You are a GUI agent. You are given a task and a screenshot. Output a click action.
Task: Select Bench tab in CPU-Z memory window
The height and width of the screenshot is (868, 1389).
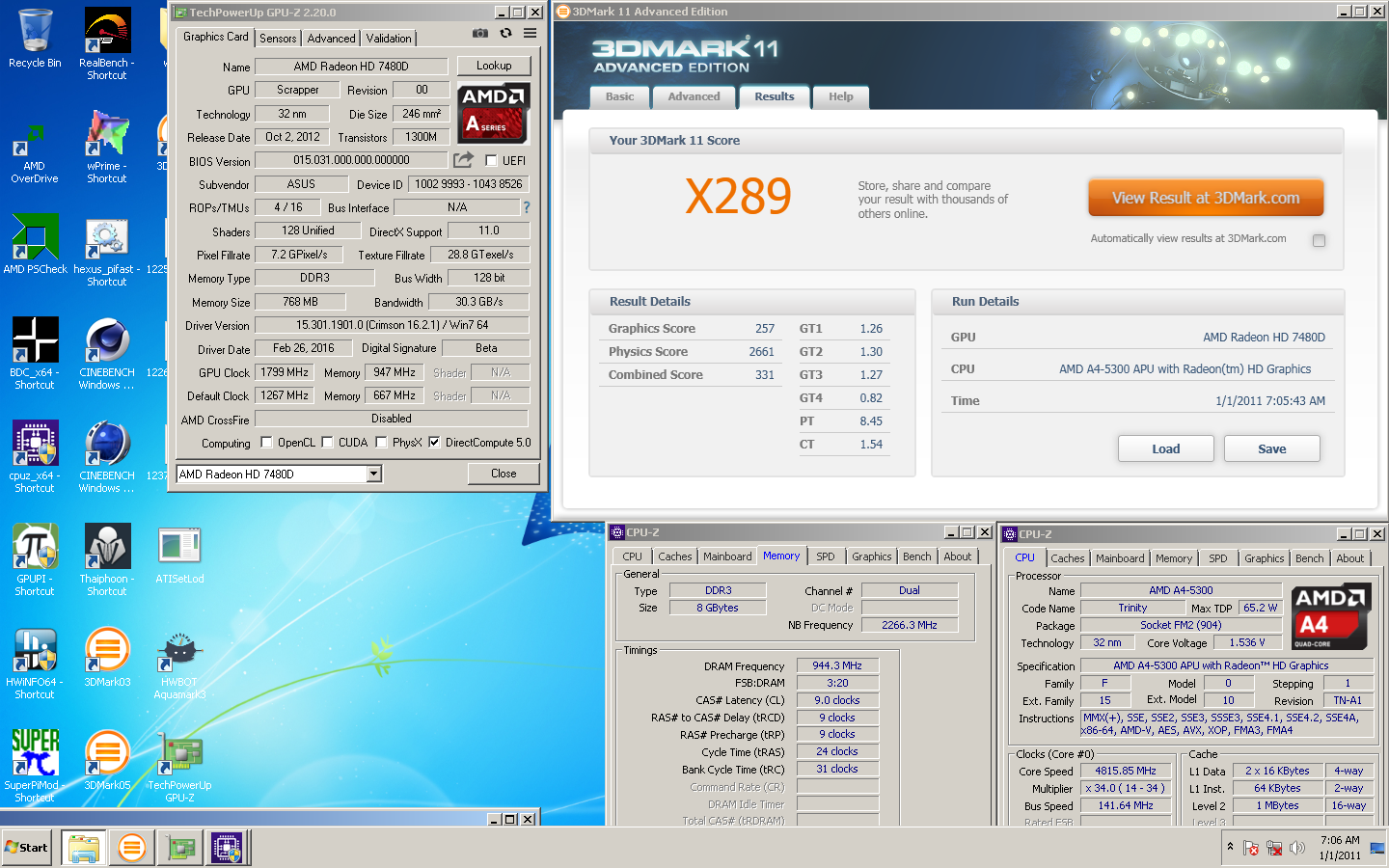[x=917, y=556]
